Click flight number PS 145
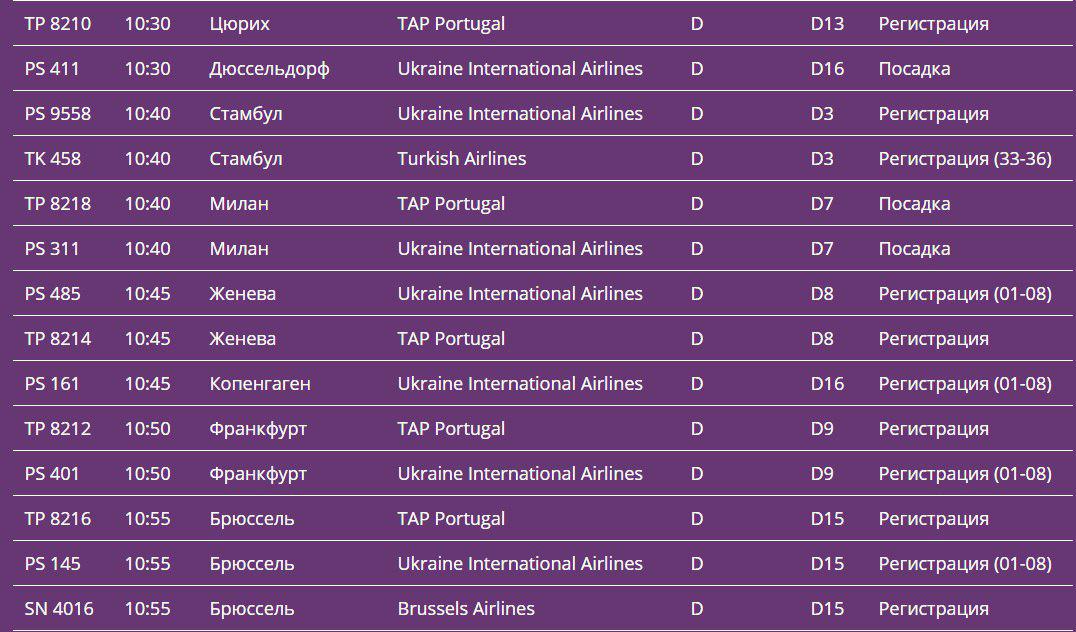 [52, 564]
